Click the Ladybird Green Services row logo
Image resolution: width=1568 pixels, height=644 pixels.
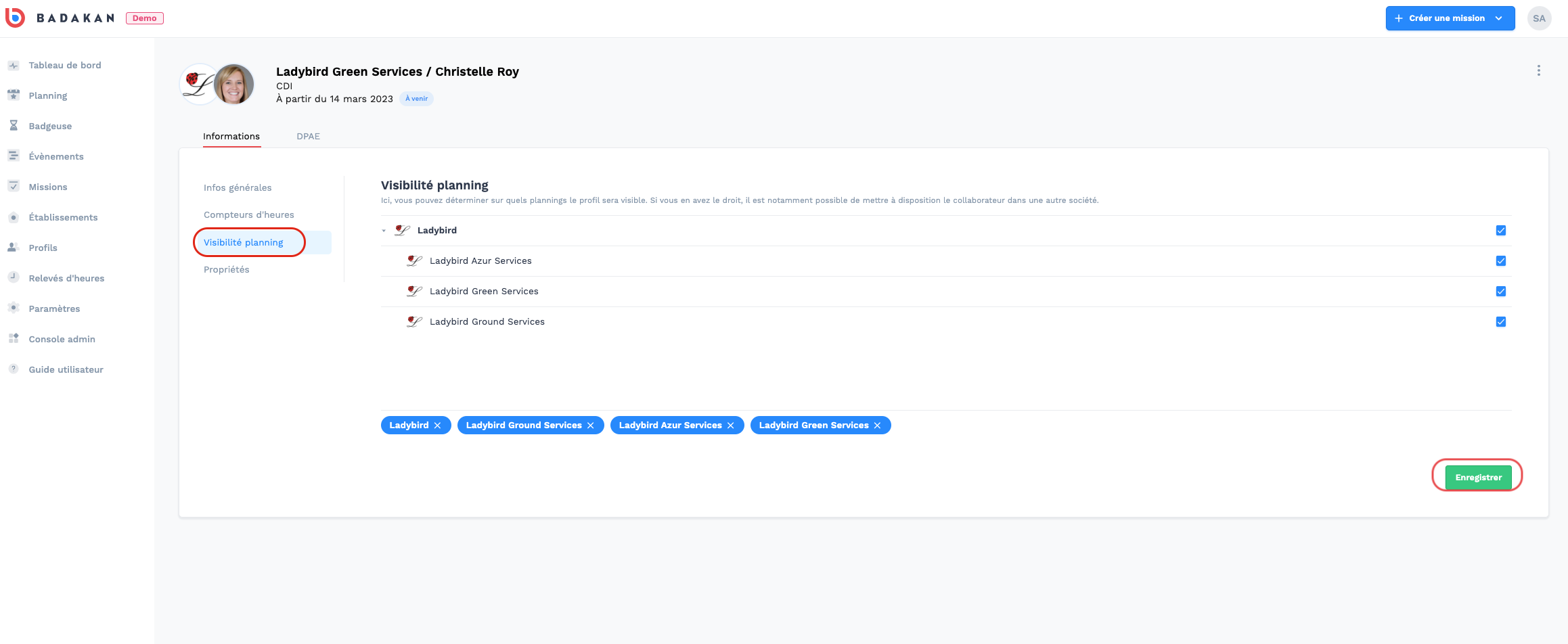(x=414, y=291)
